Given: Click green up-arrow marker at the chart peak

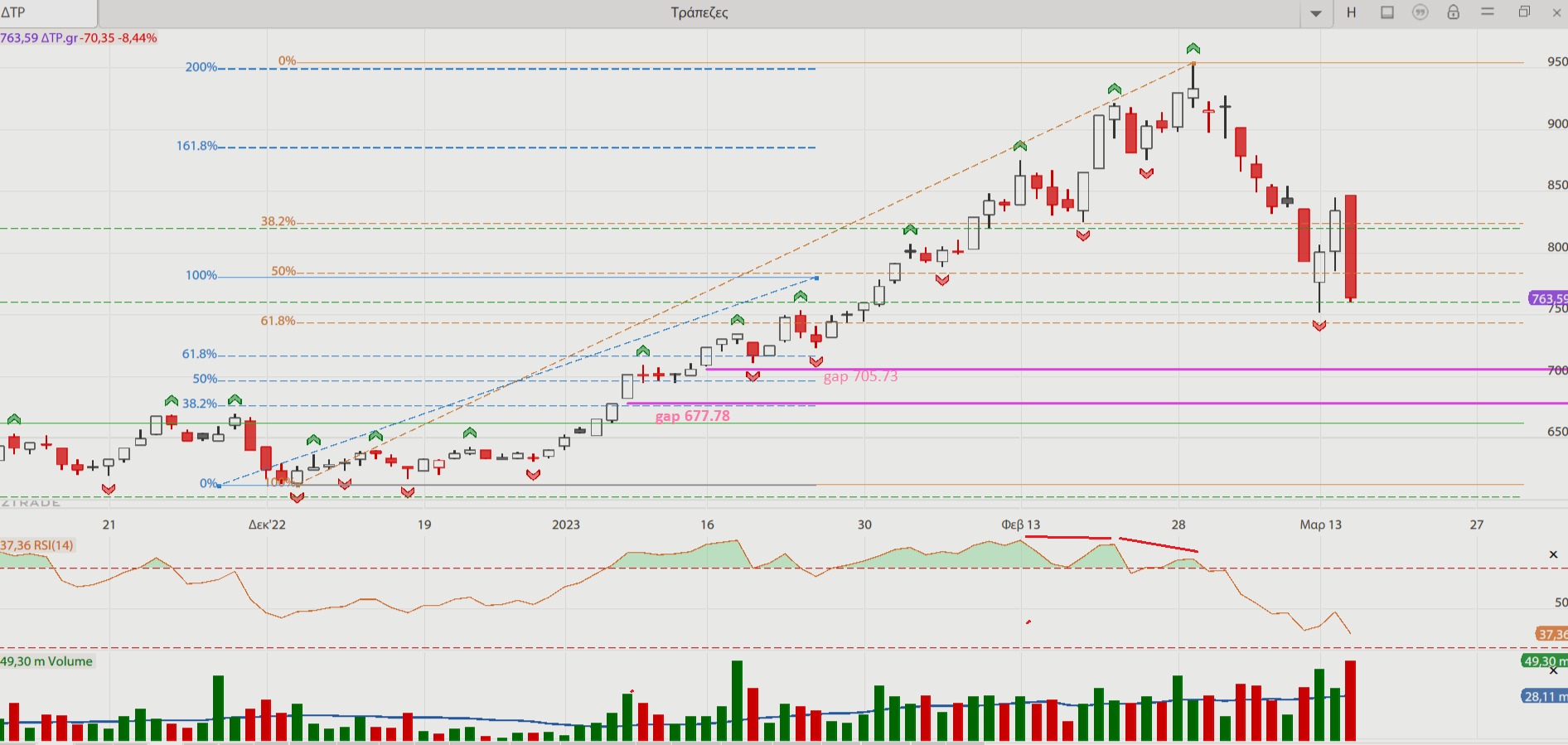Looking at the screenshot, I should click(x=1193, y=49).
